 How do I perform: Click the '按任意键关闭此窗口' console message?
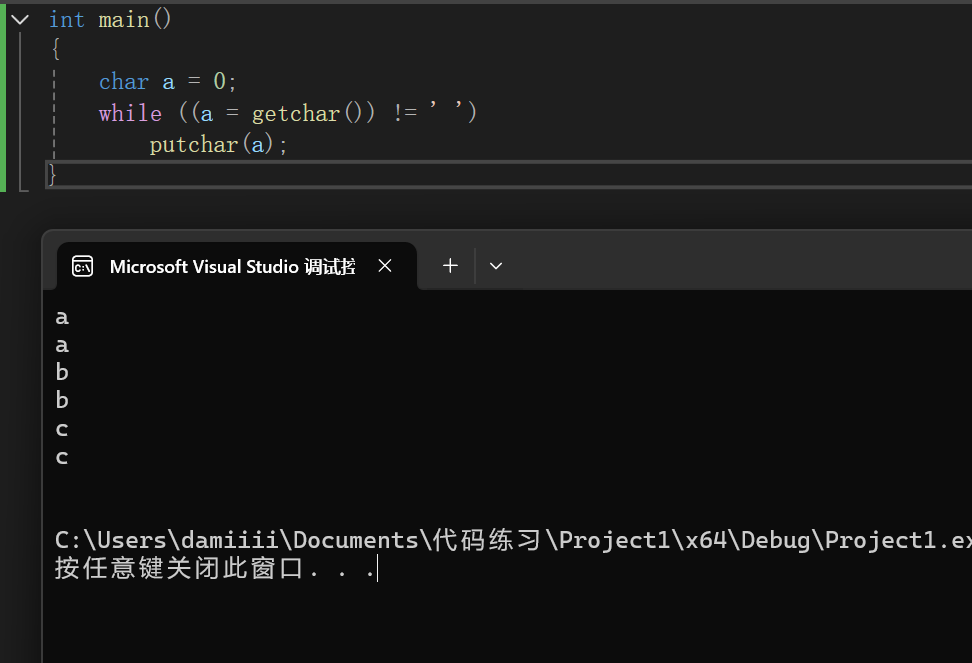216,568
